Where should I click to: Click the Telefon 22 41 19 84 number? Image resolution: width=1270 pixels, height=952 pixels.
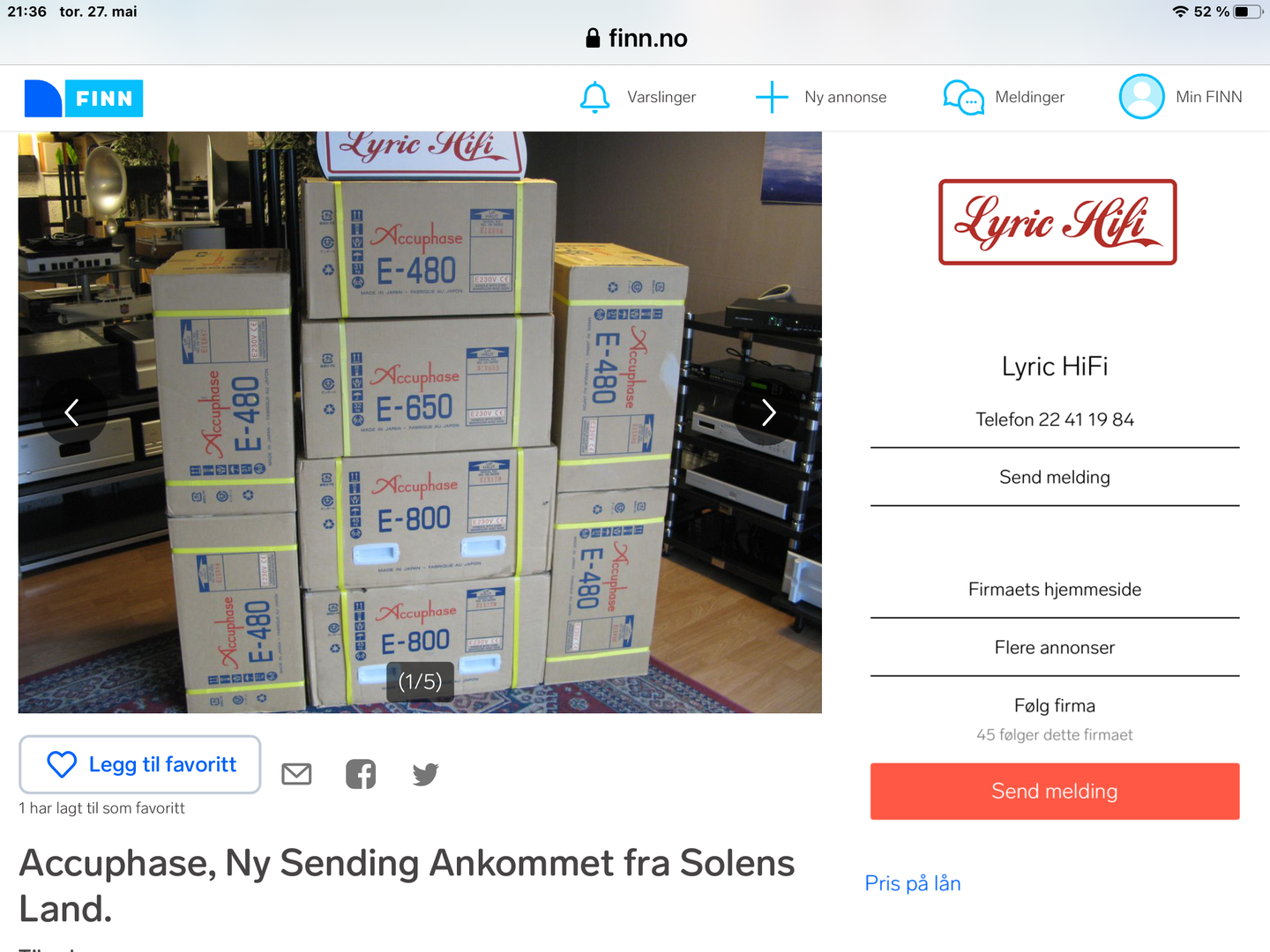(1055, 420)
